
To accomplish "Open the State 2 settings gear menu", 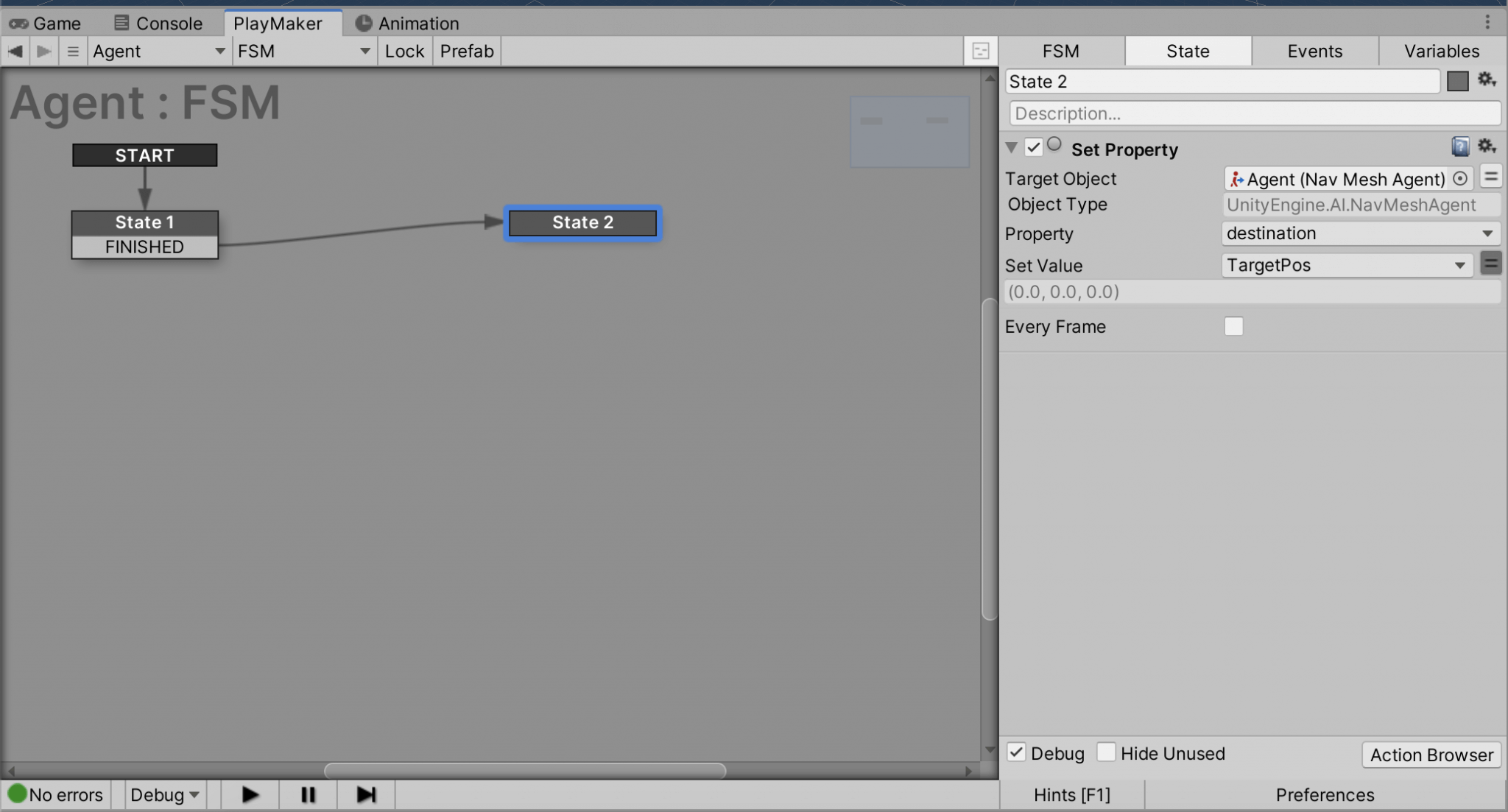I will click(x=1487, y=80).
